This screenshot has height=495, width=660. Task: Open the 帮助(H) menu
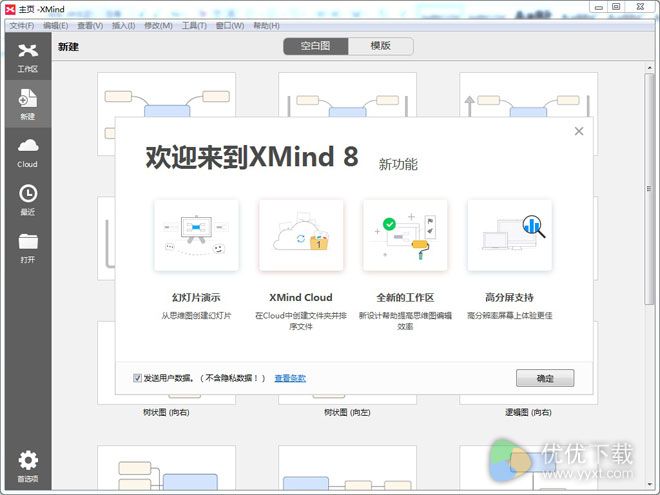266,26
